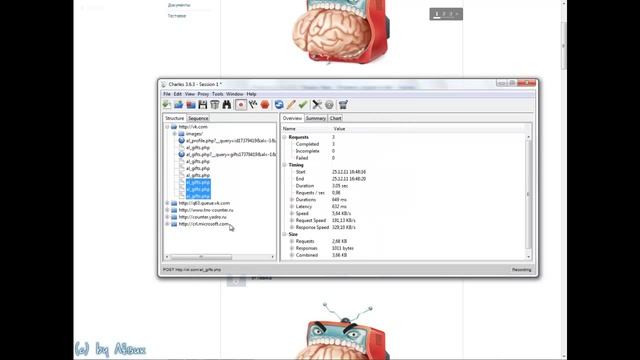Click the pencil Edit request icon
Image resolution: width=640 pixels, height=360 pixels.
click(x=291, y=105)
